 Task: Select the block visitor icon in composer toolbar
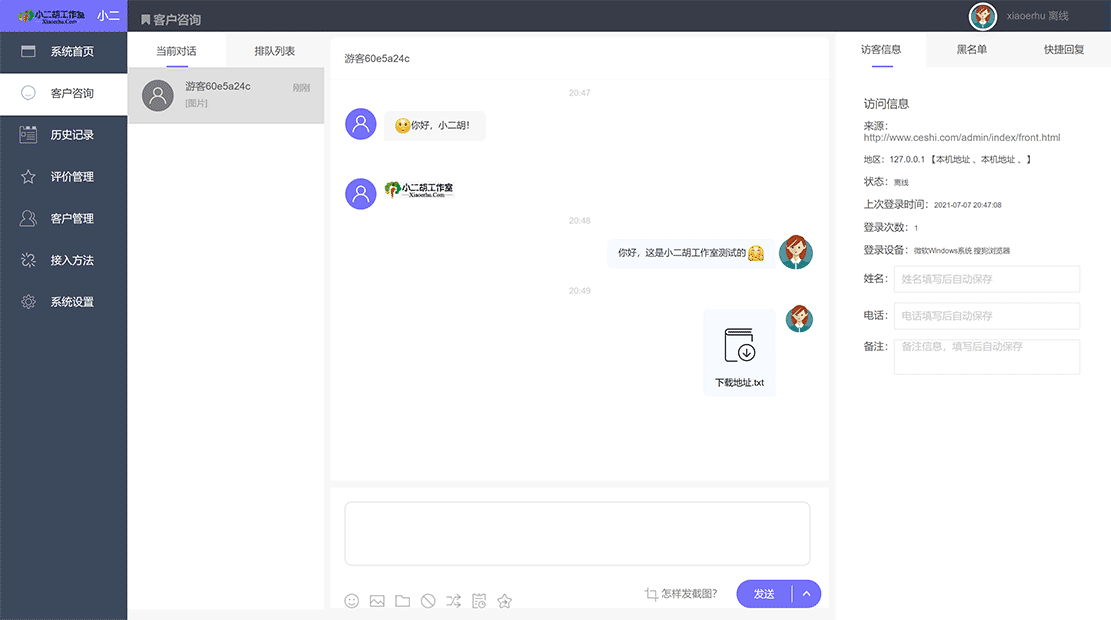pos(428,600)
